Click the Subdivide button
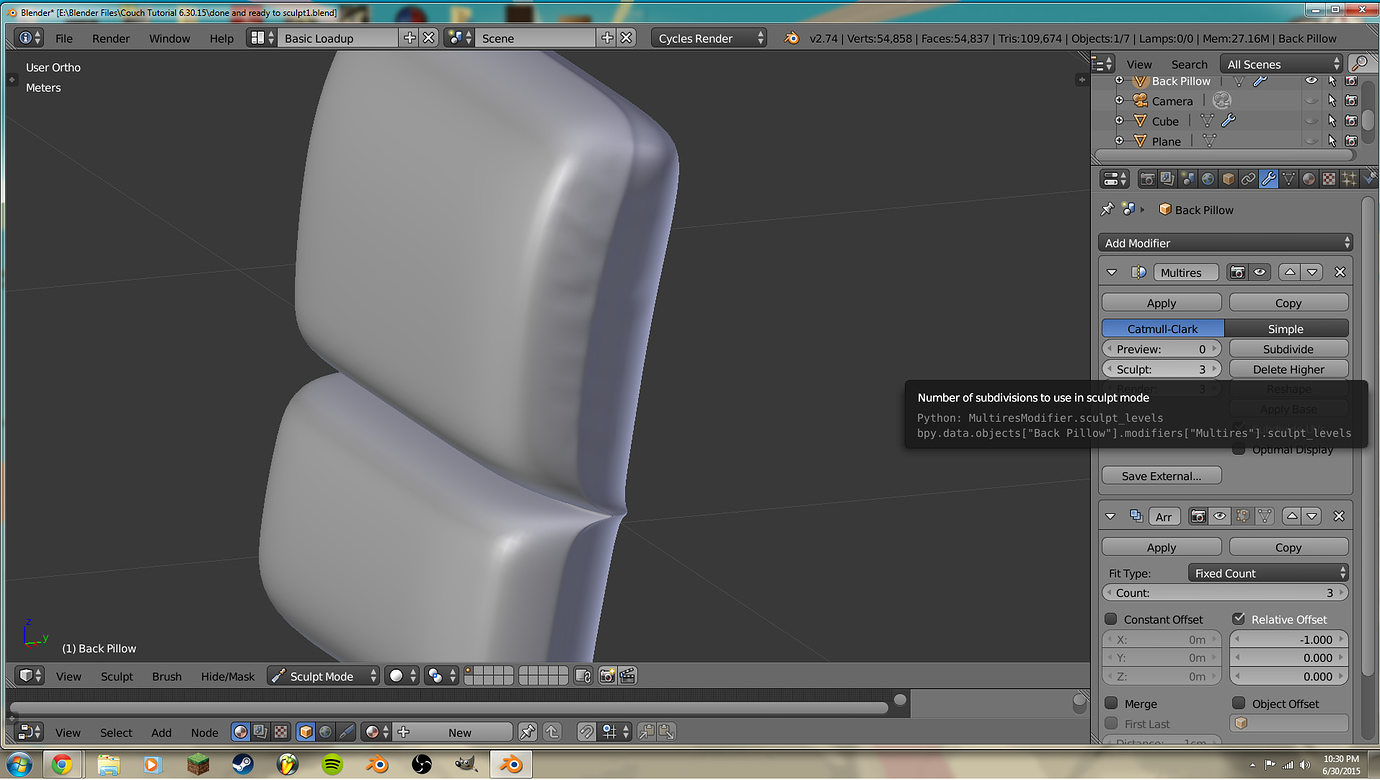 1289,349
